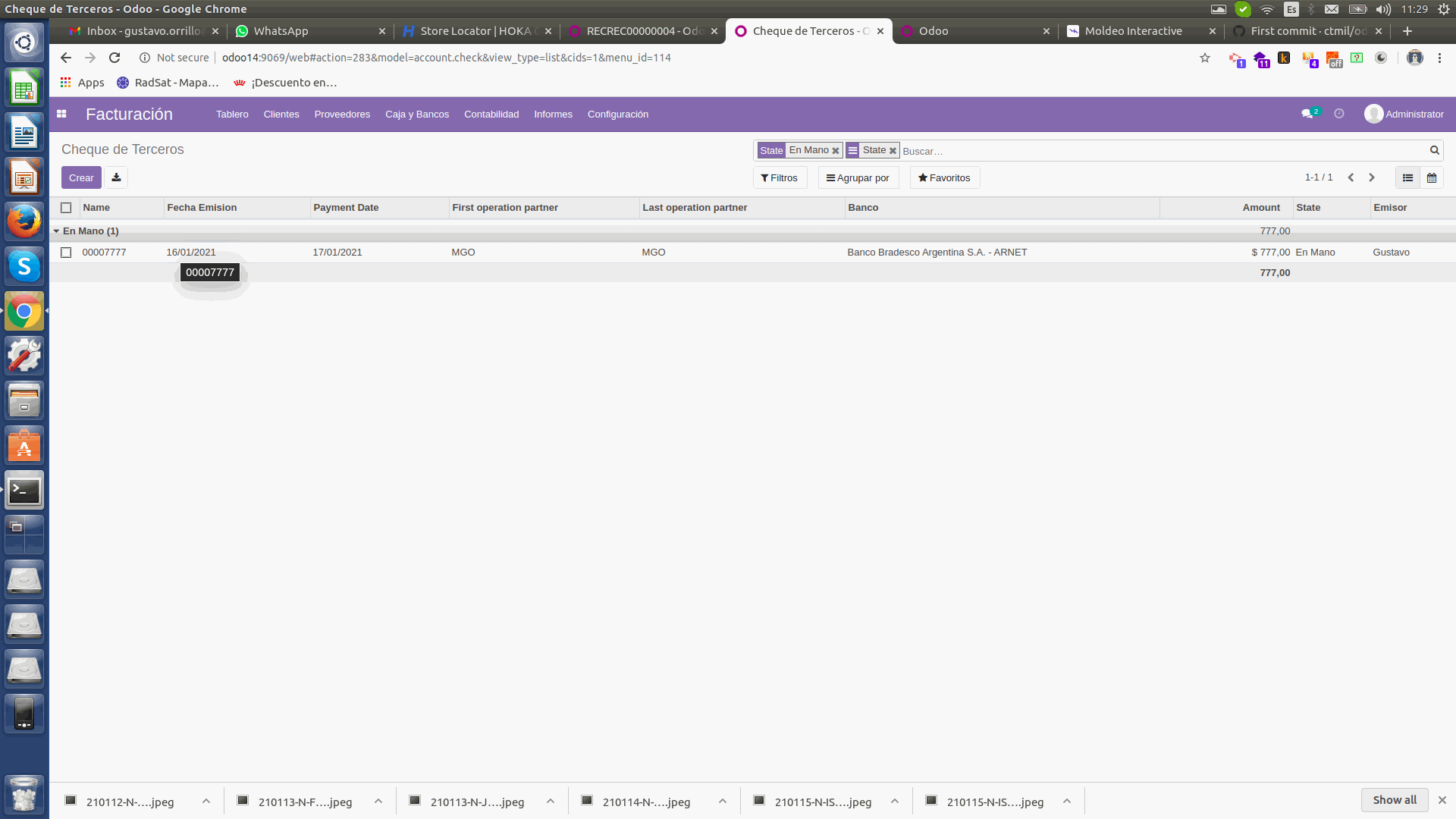1456x819 pixels.
Task: Open Skype from the Ubuntu dock
Action: [24, 267]
